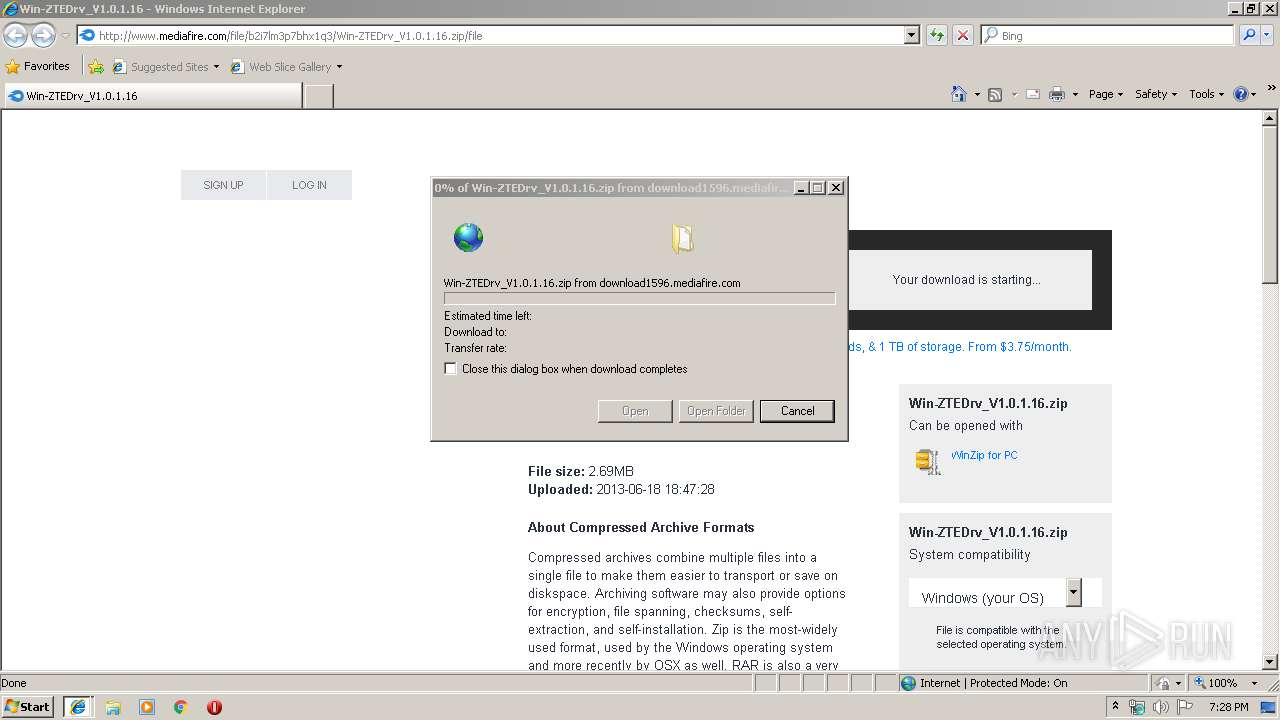1280x720 pixels.
Task: Click the volume speaker tray icon
Action: coord(1160,707)
